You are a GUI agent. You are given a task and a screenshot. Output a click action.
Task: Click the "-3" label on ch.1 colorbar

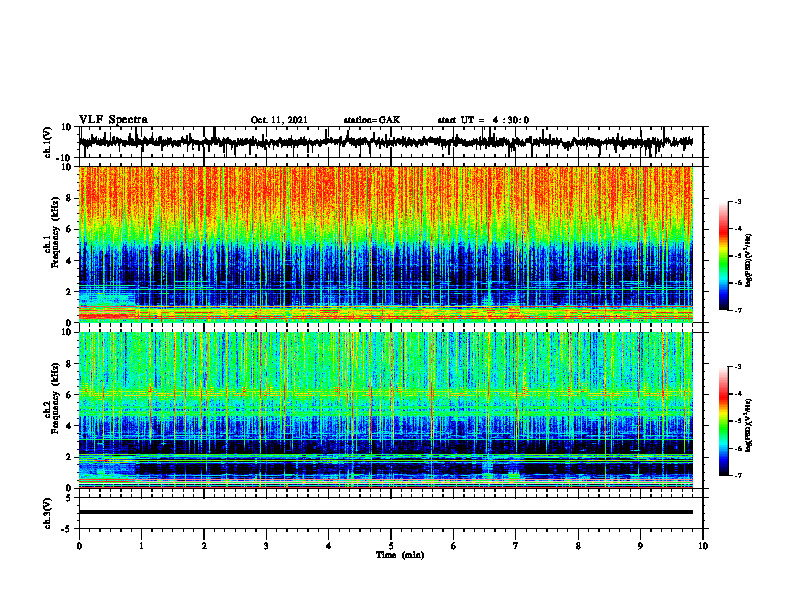738,201
